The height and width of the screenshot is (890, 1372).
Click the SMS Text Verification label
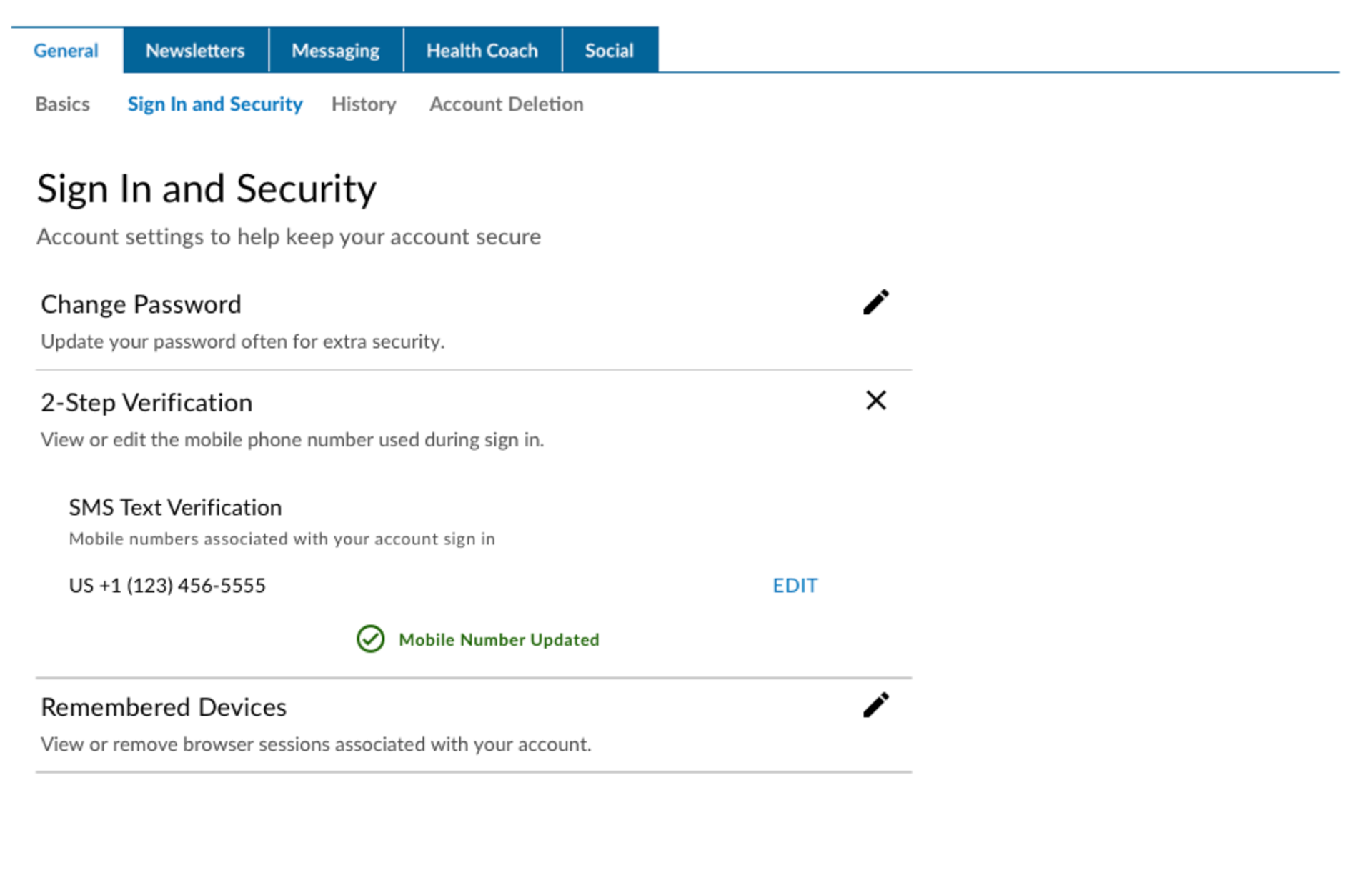click(x=175, y=508)
